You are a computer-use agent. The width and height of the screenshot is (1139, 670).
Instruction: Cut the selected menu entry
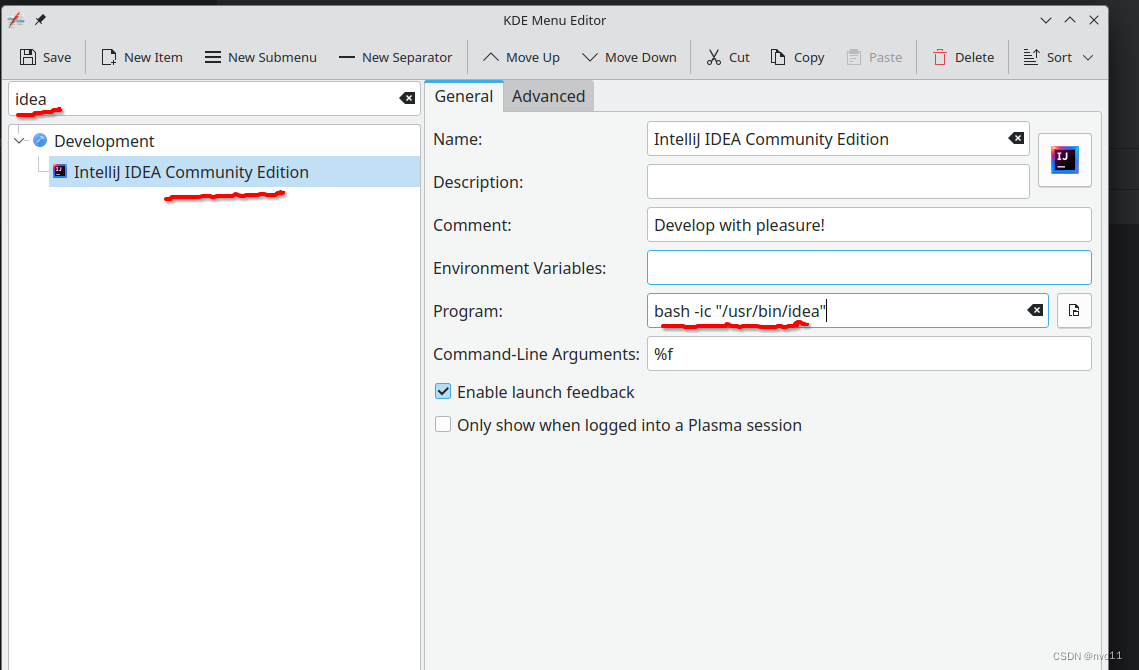[728, 57]
